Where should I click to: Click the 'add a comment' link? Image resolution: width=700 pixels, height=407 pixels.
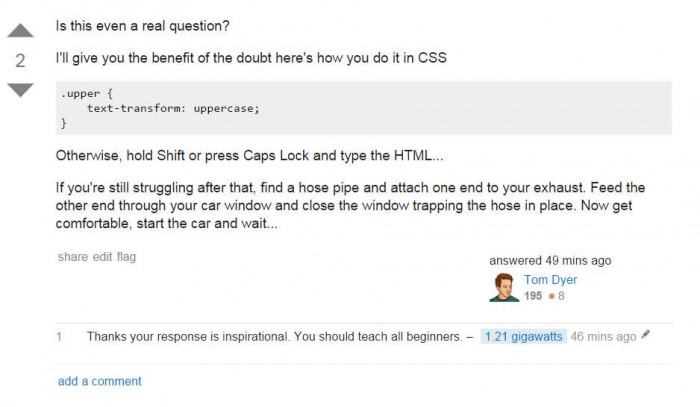(100, 381)
